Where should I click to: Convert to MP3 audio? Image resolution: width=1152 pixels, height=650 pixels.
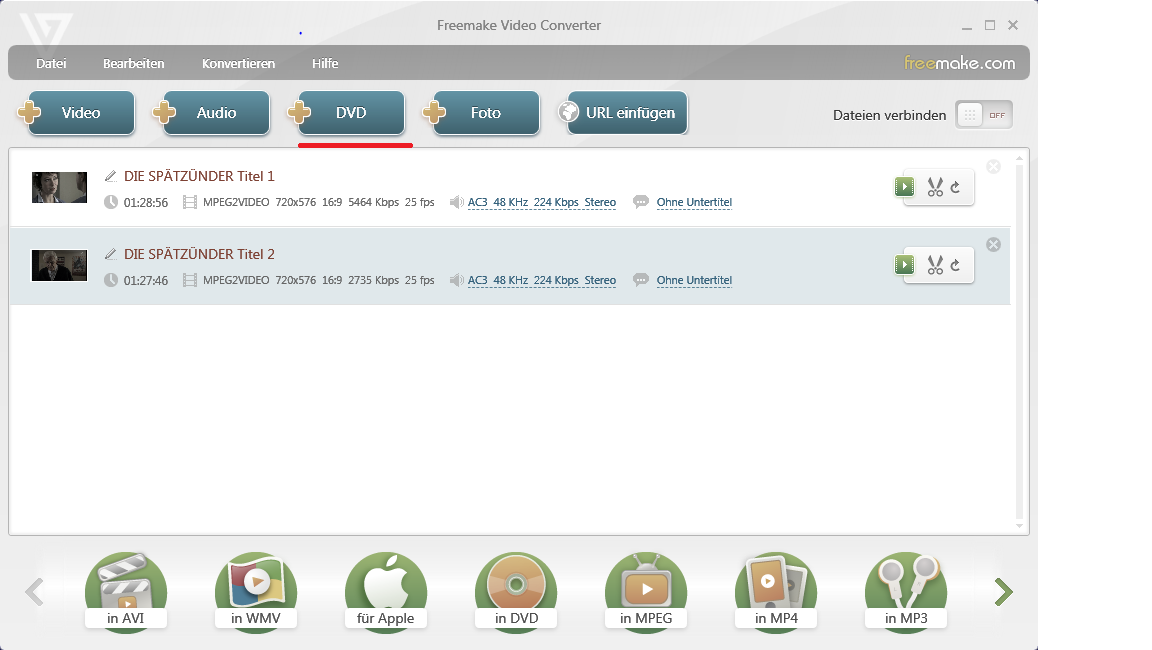pyautogui.click(x=906, y=591)
